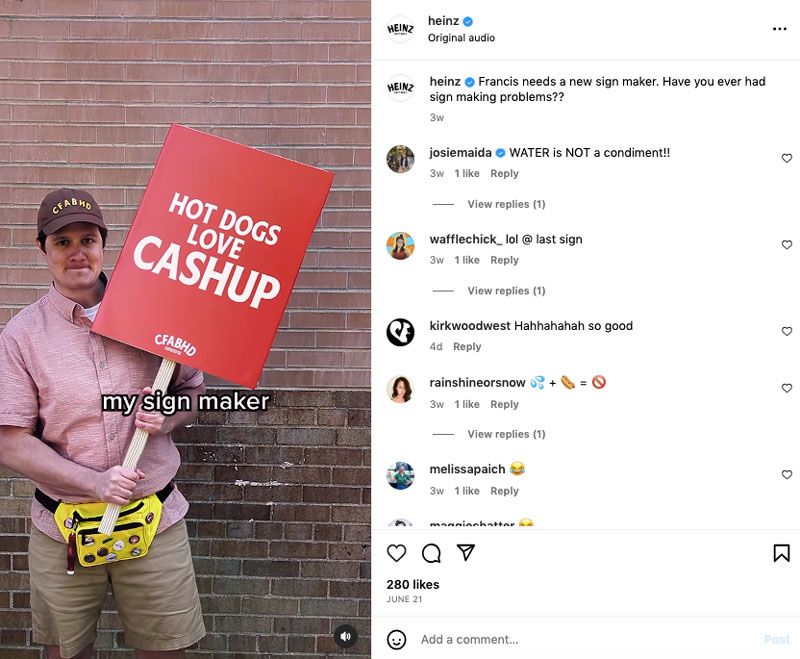Open the 280 likes list
800x659 pixels.
[x=413, y=585]
